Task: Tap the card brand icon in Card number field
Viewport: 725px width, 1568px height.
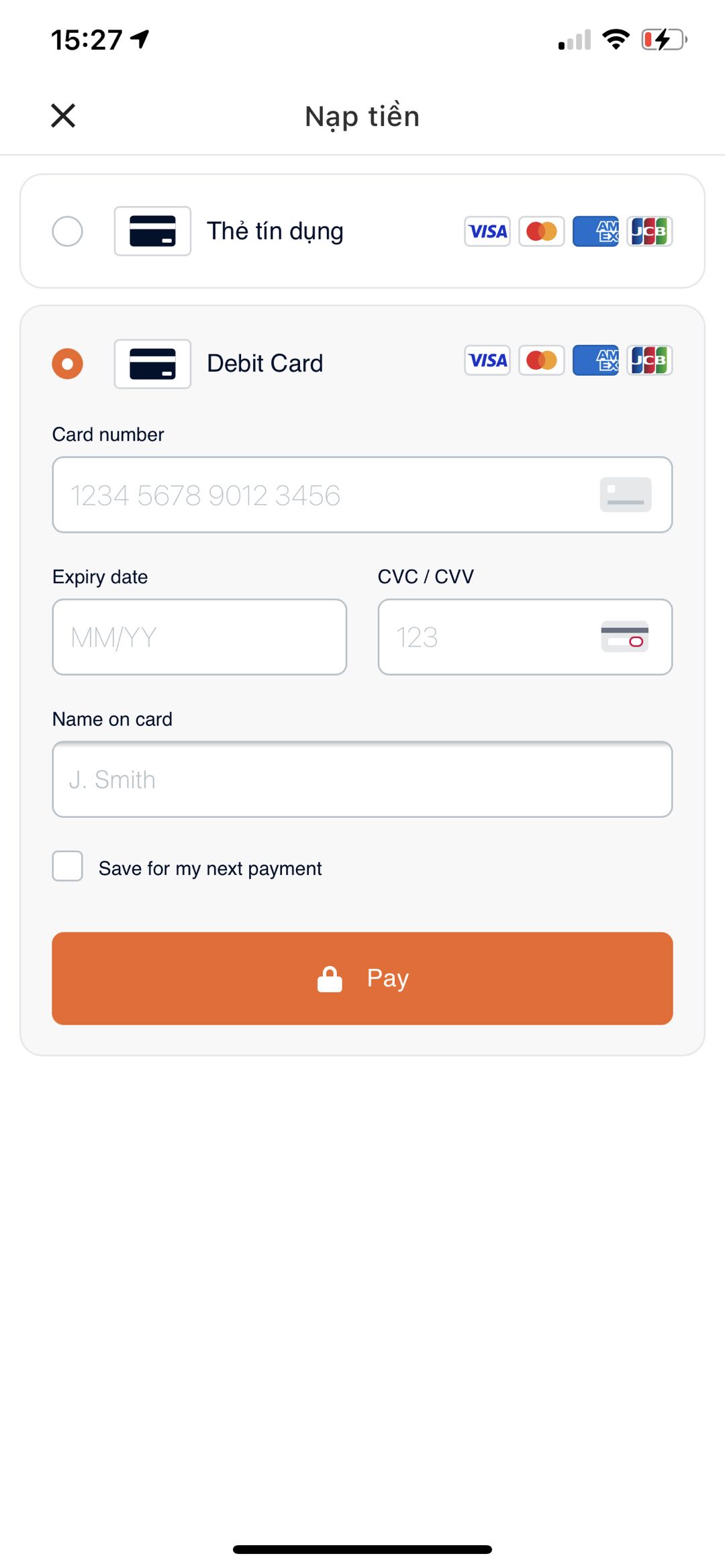Action: coord(626,494)
